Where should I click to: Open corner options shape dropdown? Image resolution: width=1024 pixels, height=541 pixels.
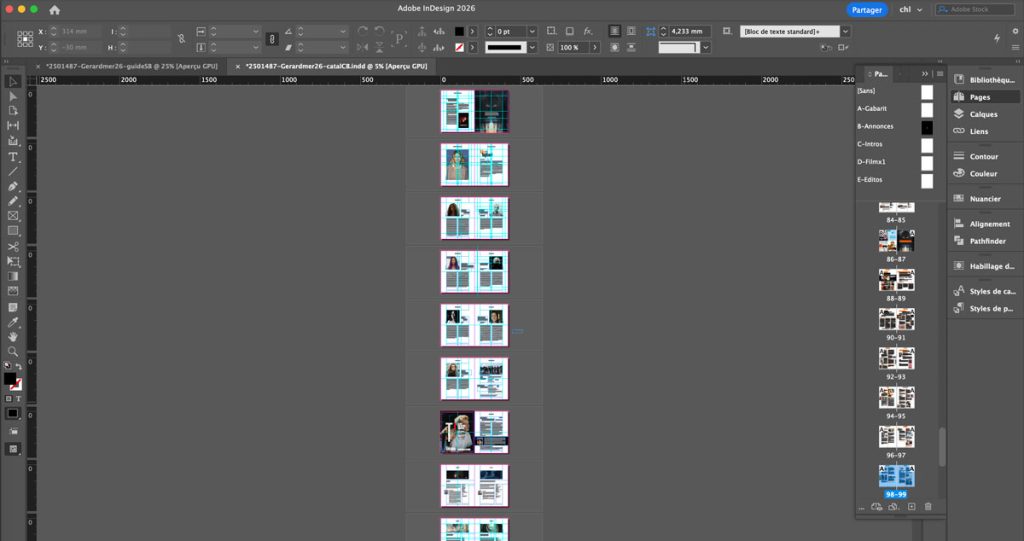pos(705,47)
